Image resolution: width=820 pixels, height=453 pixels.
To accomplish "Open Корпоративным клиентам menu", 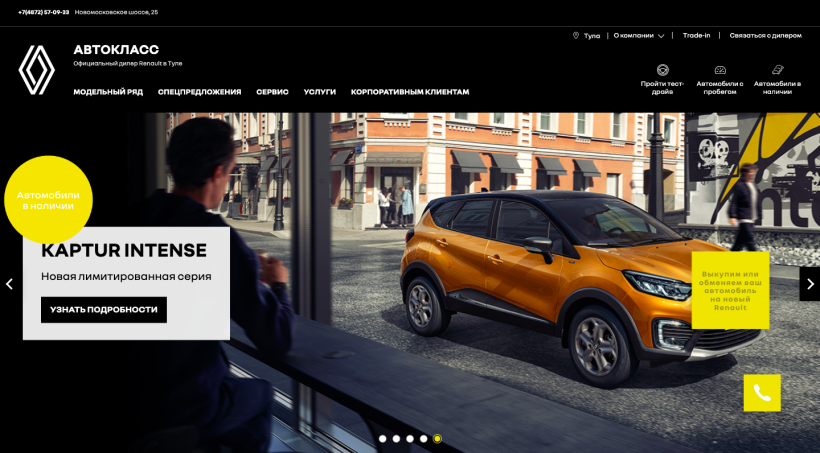I will [x=410, y=92].
